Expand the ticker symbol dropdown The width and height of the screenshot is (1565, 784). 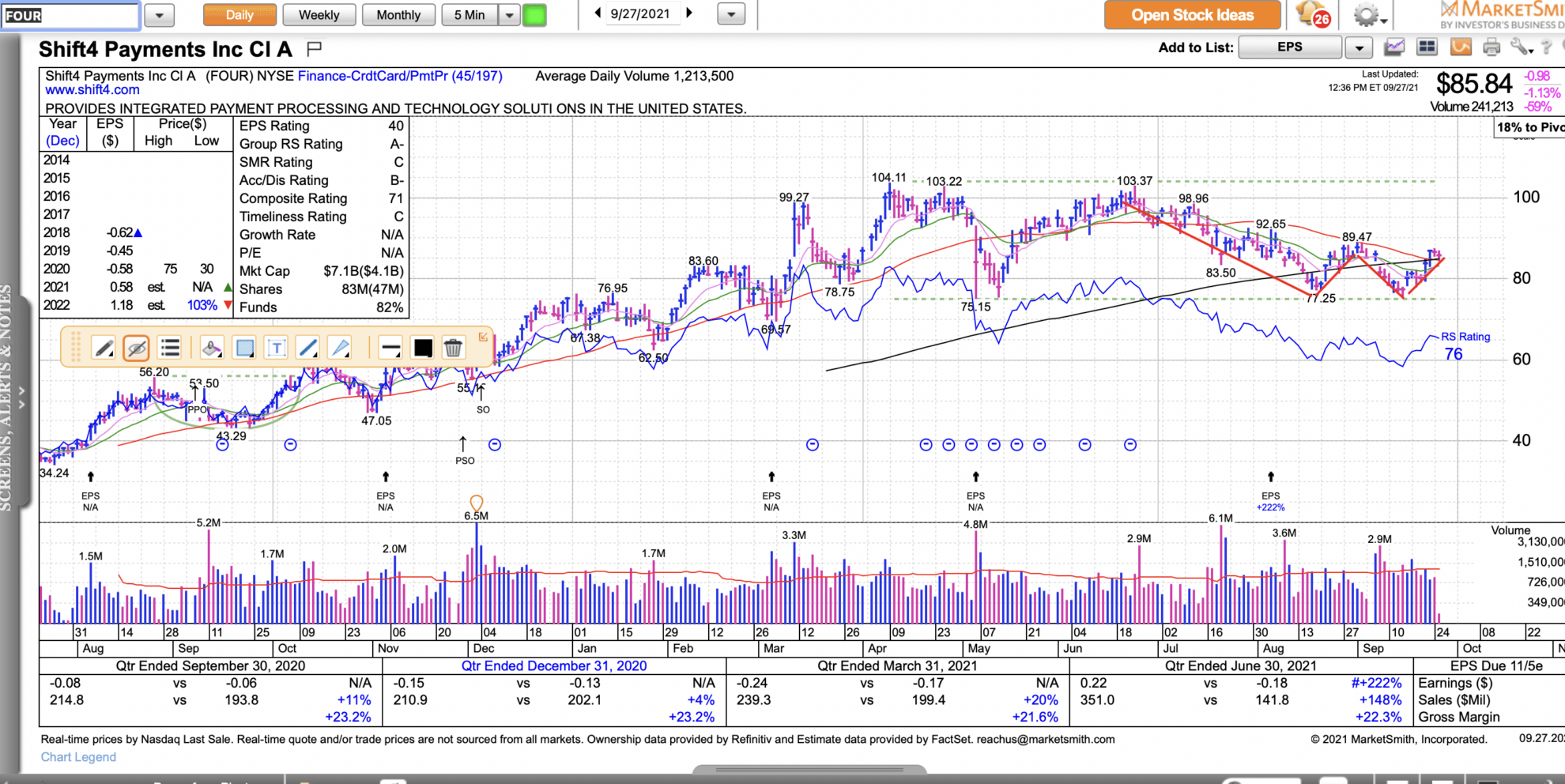tap(160, 14)
